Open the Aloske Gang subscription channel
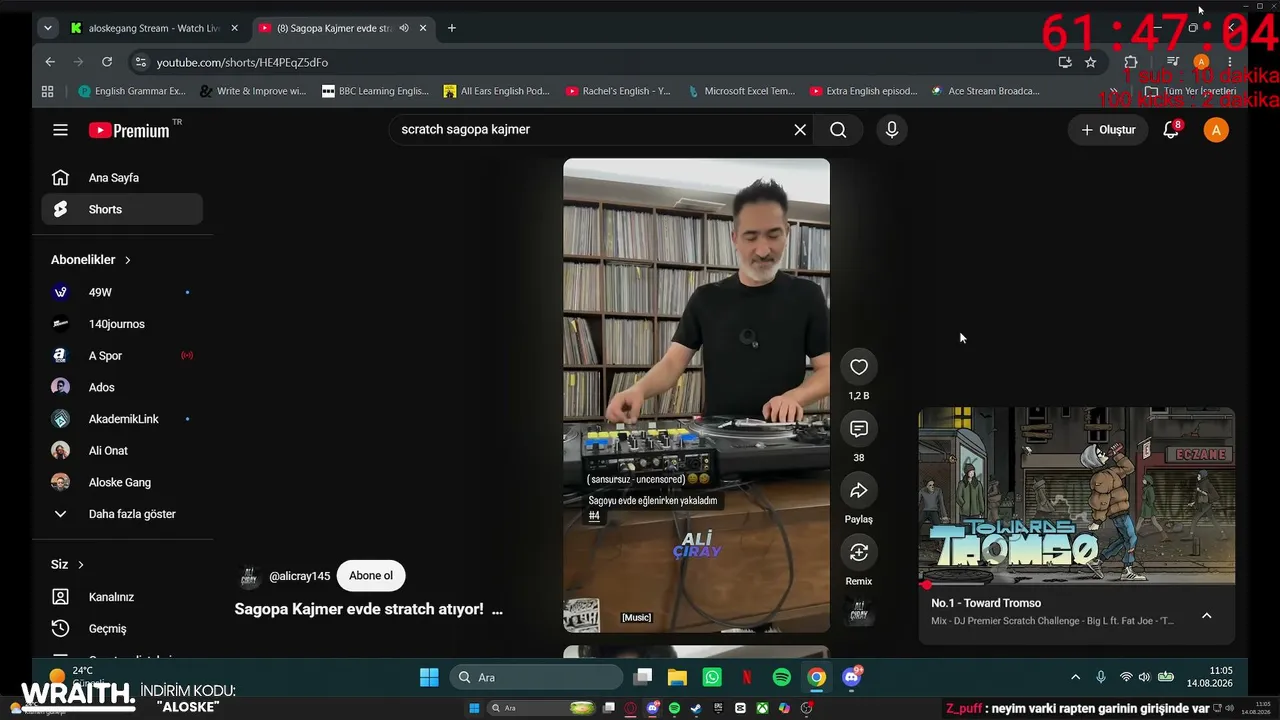 coord(122,482)
